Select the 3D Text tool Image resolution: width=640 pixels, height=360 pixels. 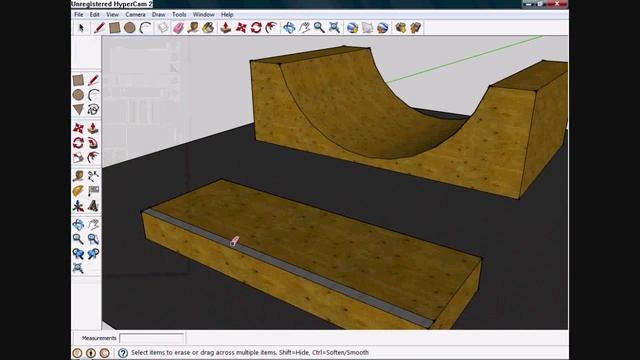[93, 206]
